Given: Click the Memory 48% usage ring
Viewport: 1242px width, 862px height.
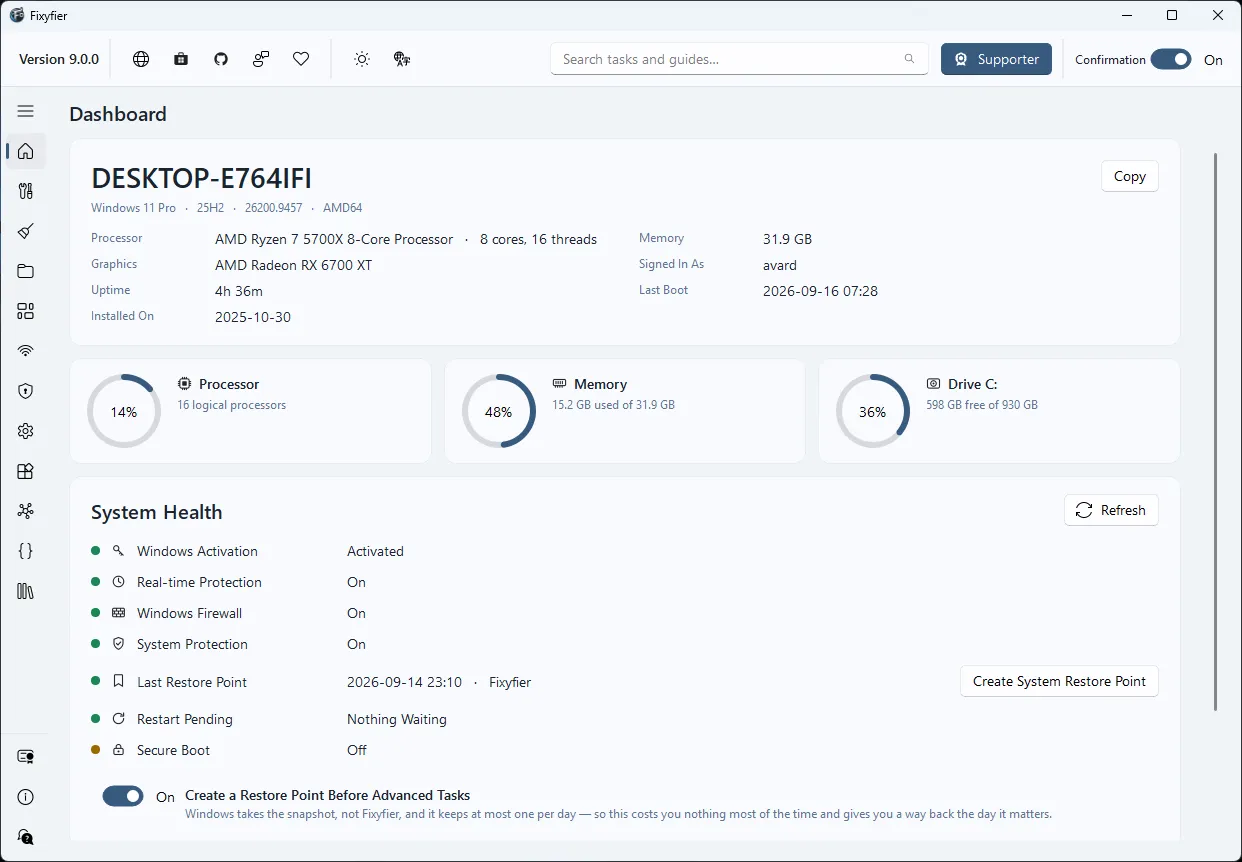Looking at the screenshot, I should [498, 411].
